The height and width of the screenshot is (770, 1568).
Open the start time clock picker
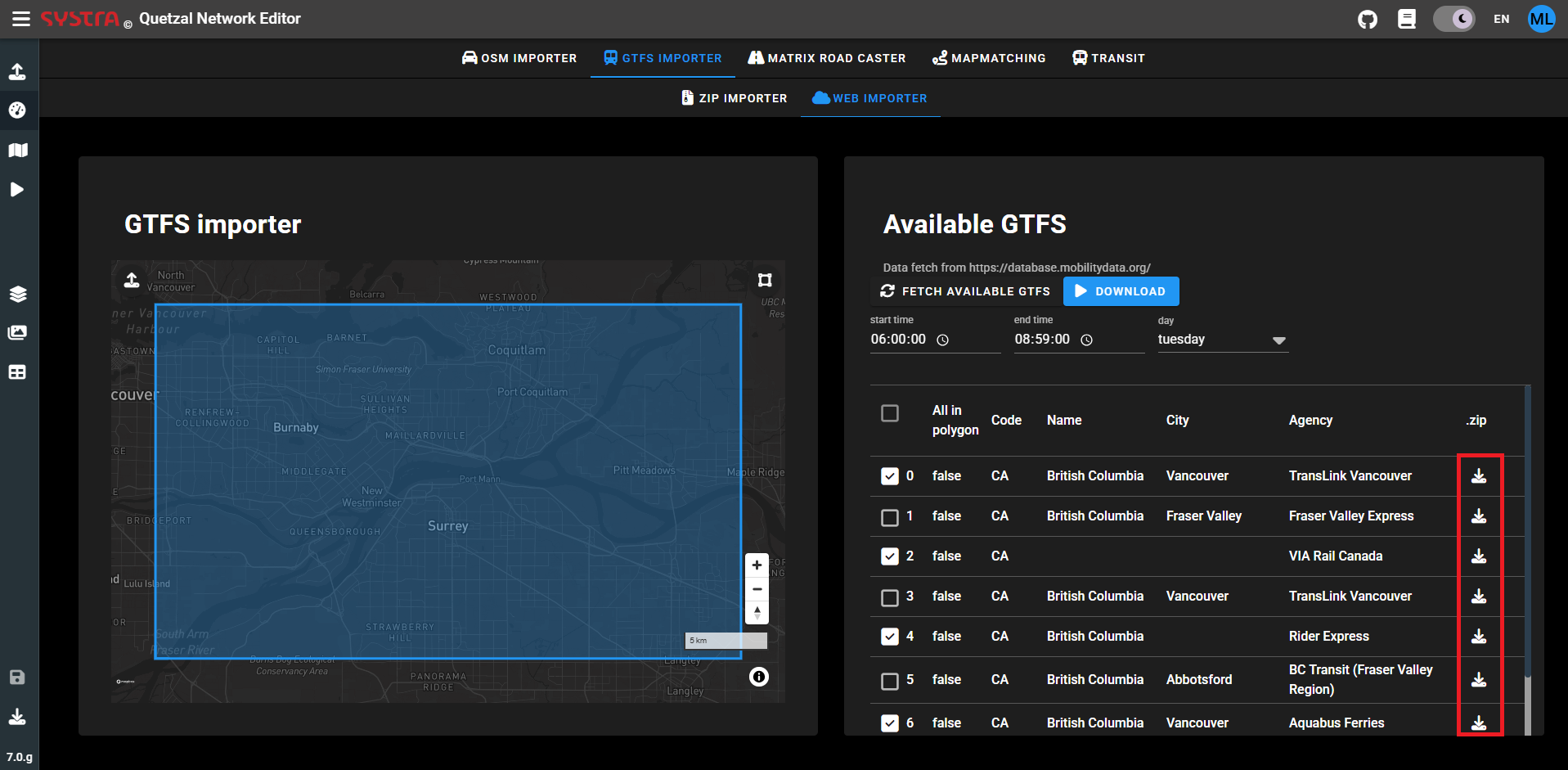tap(942, 340)
